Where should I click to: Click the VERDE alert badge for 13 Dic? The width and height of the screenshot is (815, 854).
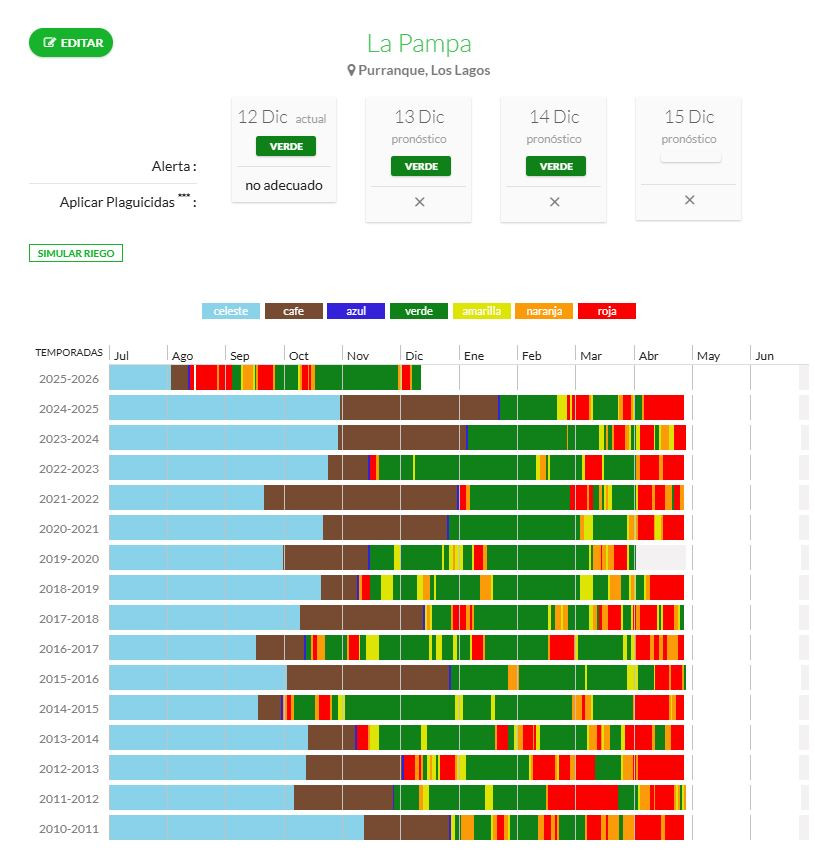pos(420,166)
